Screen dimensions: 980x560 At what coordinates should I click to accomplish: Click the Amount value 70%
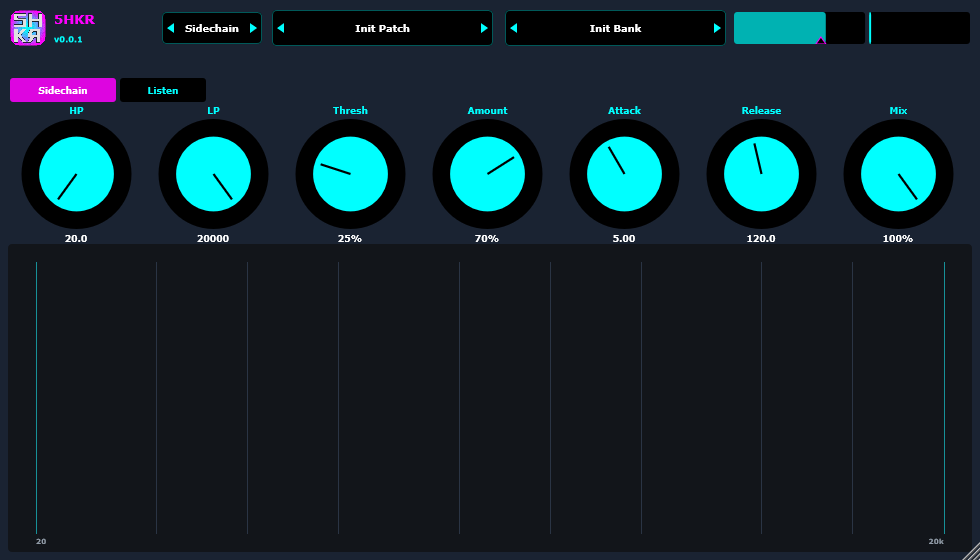click(x=487, y=238)
